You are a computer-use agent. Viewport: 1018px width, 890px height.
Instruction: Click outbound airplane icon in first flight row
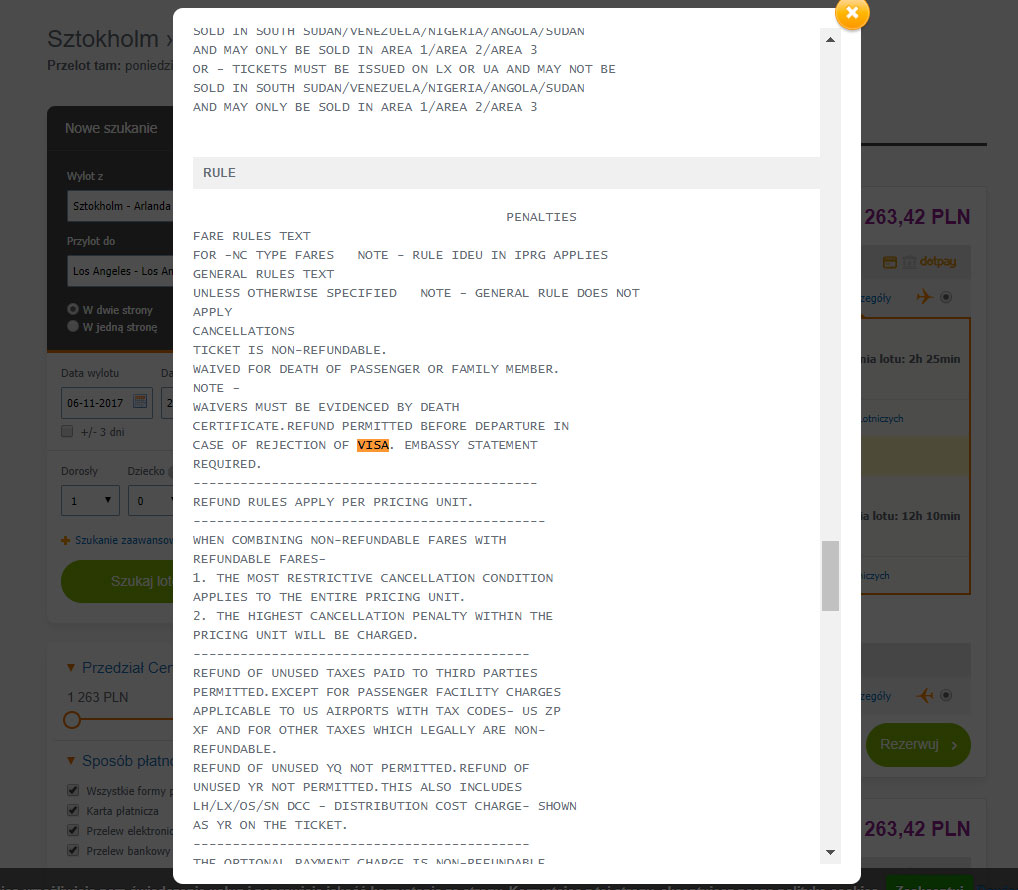925,297
